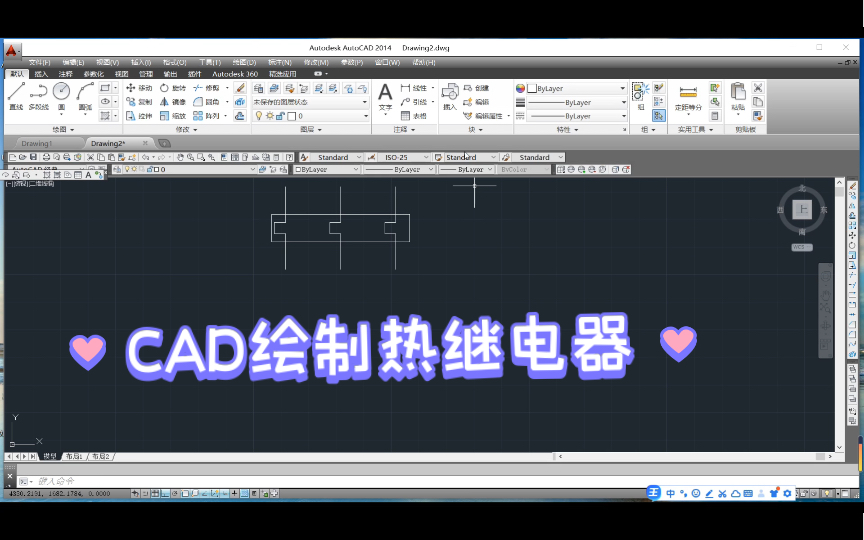Open the ribbon lineweight ByLayer dropdown

pyautogui.click(x=576, y=102)
